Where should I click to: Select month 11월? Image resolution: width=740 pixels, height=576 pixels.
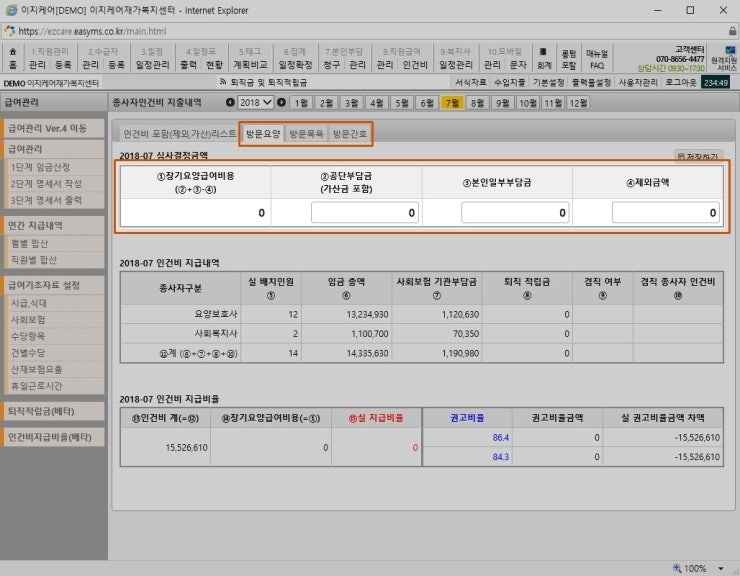(x=553, y=102)
